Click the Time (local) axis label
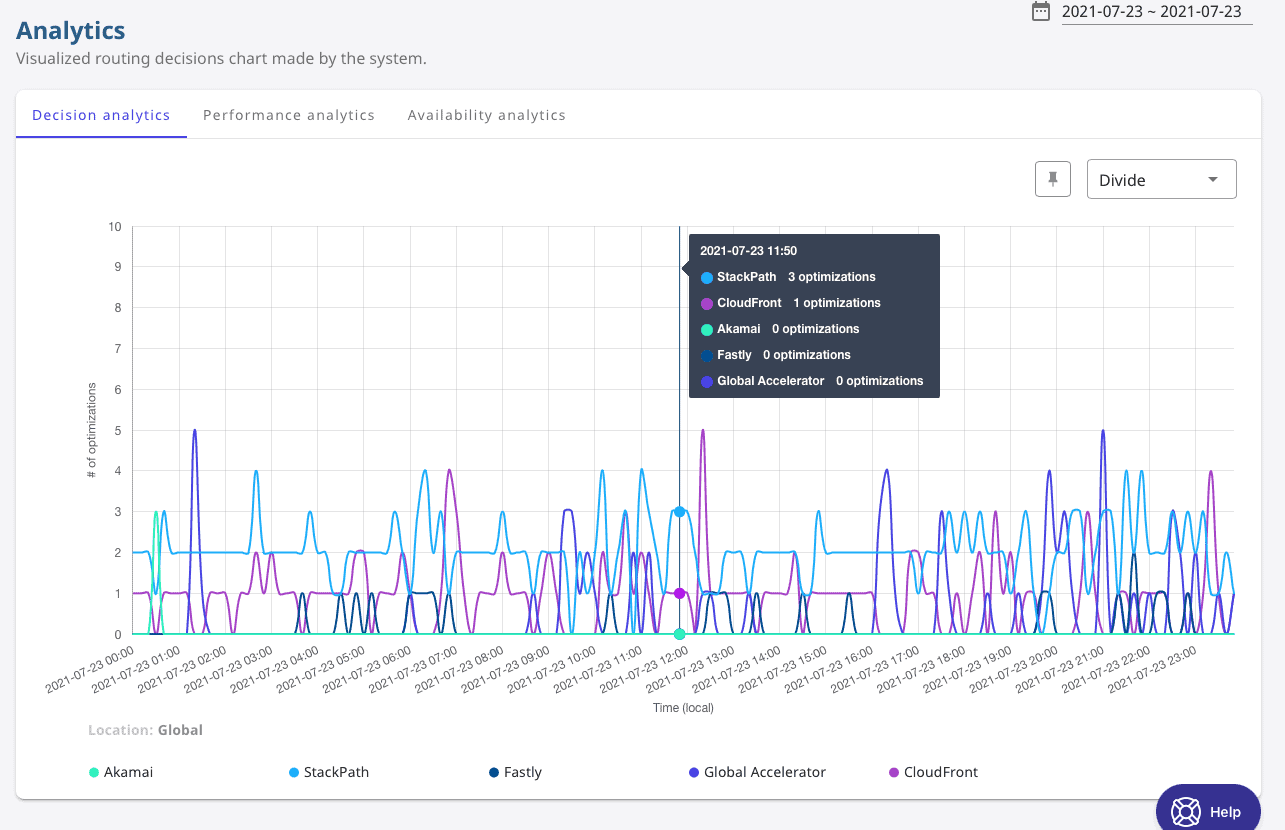 tap(683, 708)
